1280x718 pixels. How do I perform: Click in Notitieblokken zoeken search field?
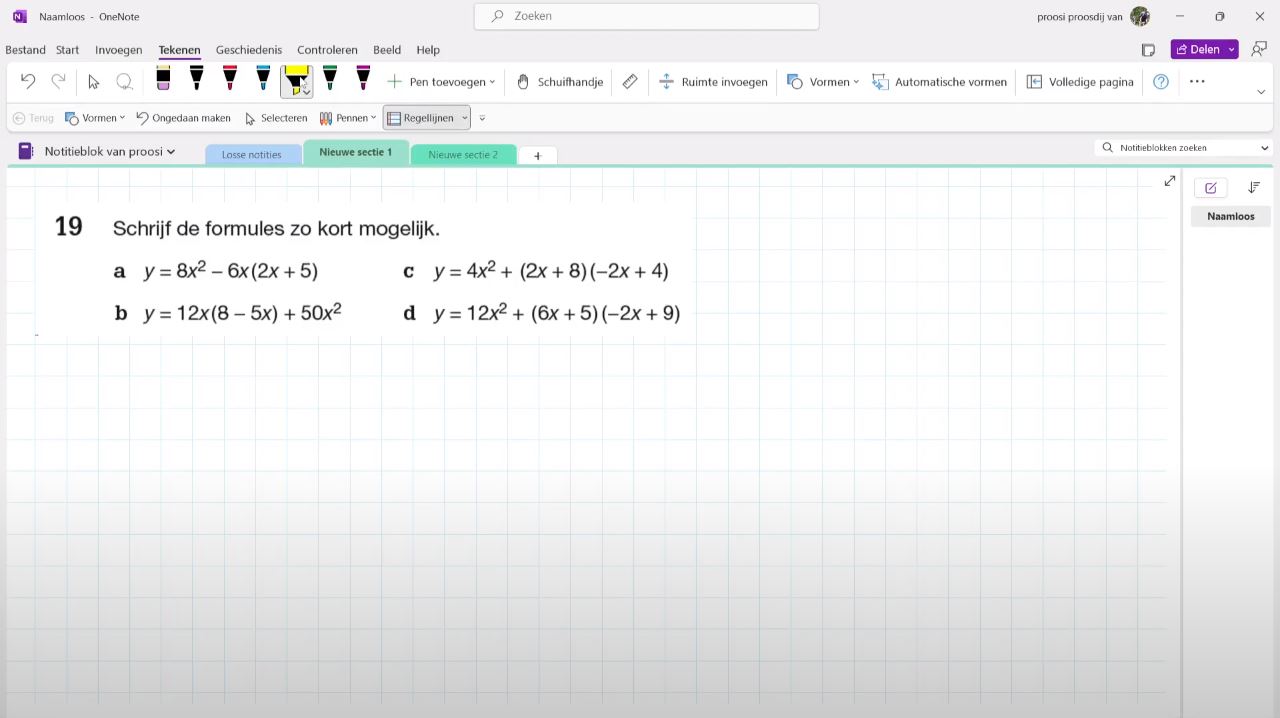1175,147
